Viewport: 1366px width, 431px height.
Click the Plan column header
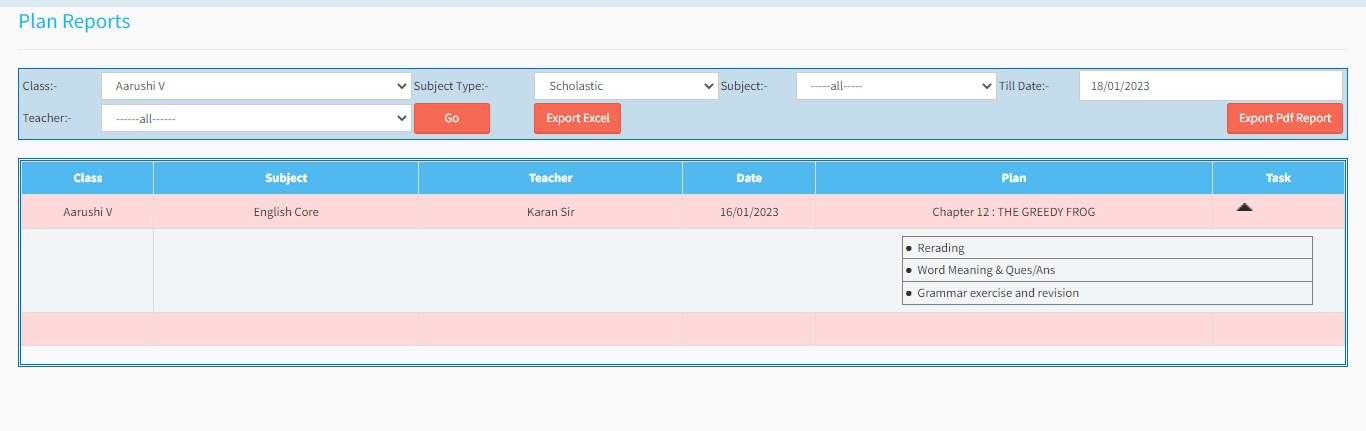pyautogui.click(x=1013, y=178)
